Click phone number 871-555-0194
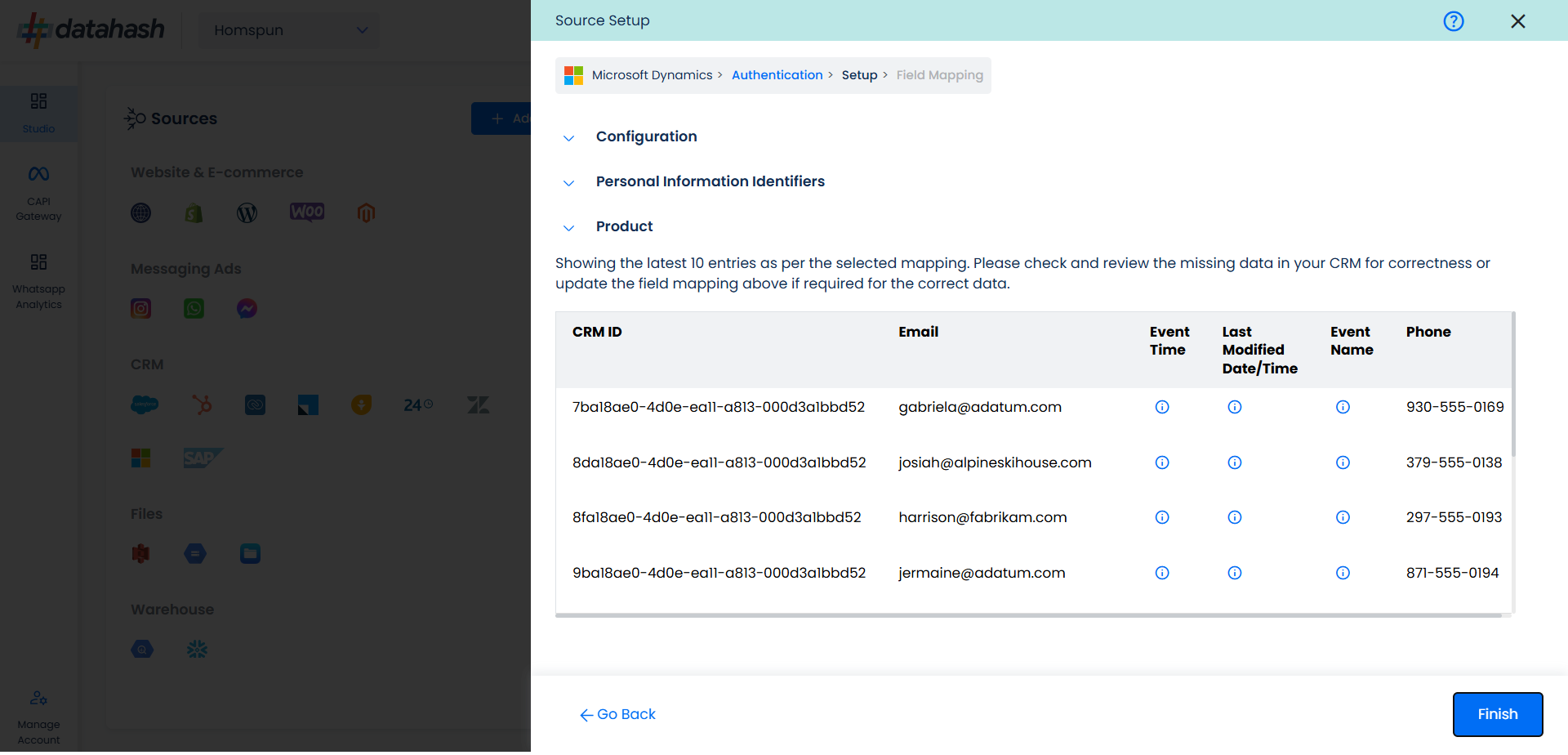The height and width of the screenshot is (755, 1568). tap(1452, 573)
